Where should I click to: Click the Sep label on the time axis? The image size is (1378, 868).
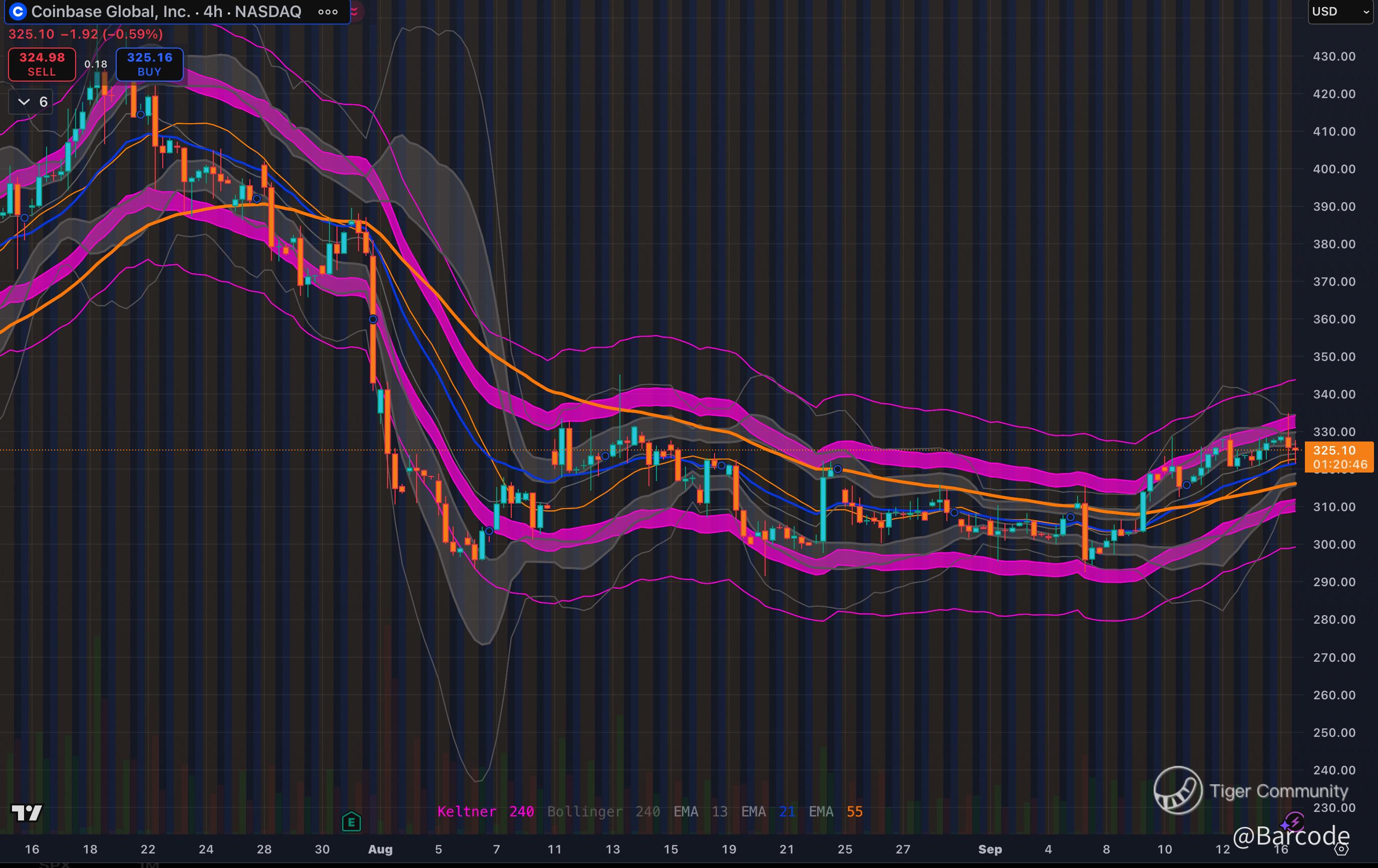(989, 849)
